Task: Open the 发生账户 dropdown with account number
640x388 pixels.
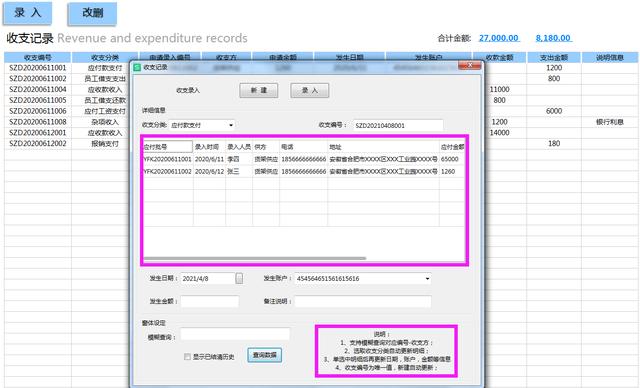Action: (x=363, y=279)
